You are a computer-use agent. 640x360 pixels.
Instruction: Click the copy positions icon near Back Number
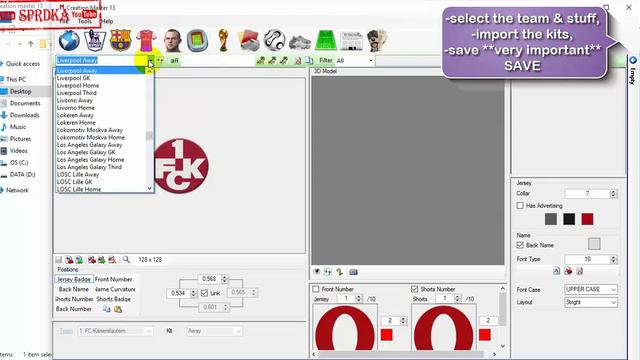click(107, 309)
